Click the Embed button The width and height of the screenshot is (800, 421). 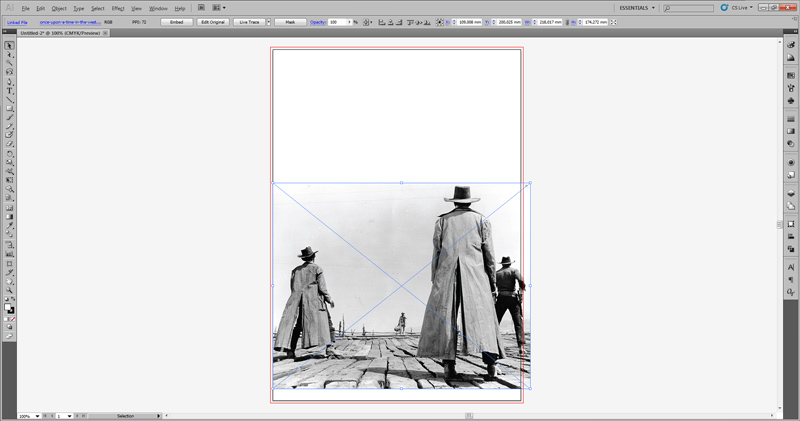coord(176,21)
